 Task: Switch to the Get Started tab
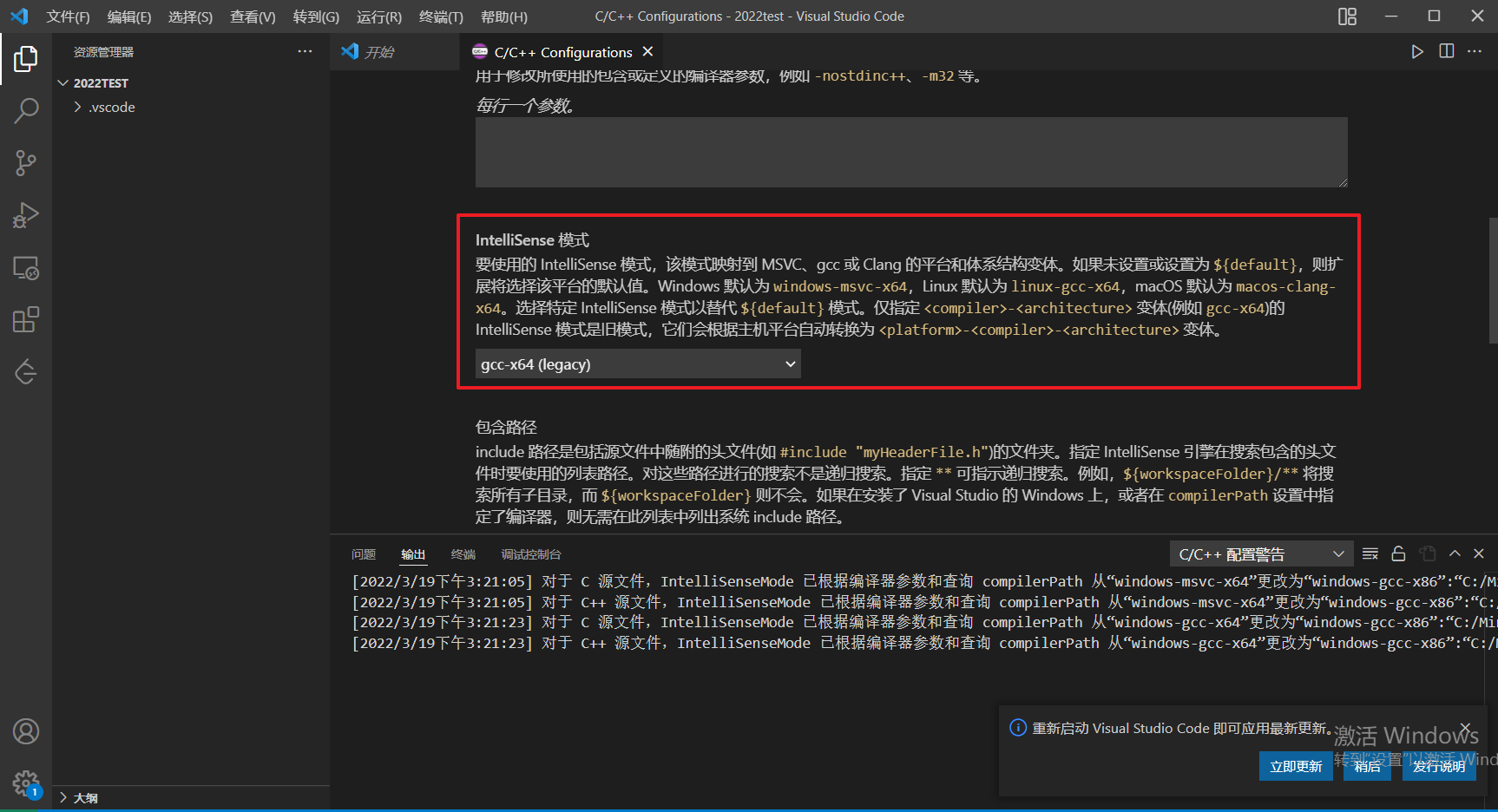(x=395, y=52)
